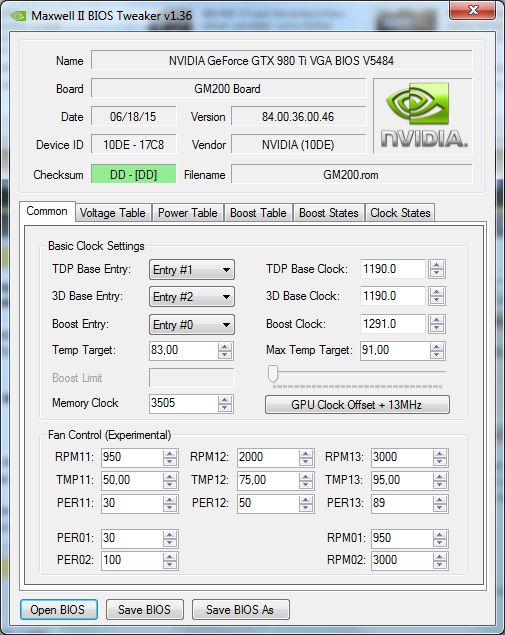This screenshot has width=505, height=635.
Task: Click the PER11 stepper arrows
Action: (x=170, y=504)
